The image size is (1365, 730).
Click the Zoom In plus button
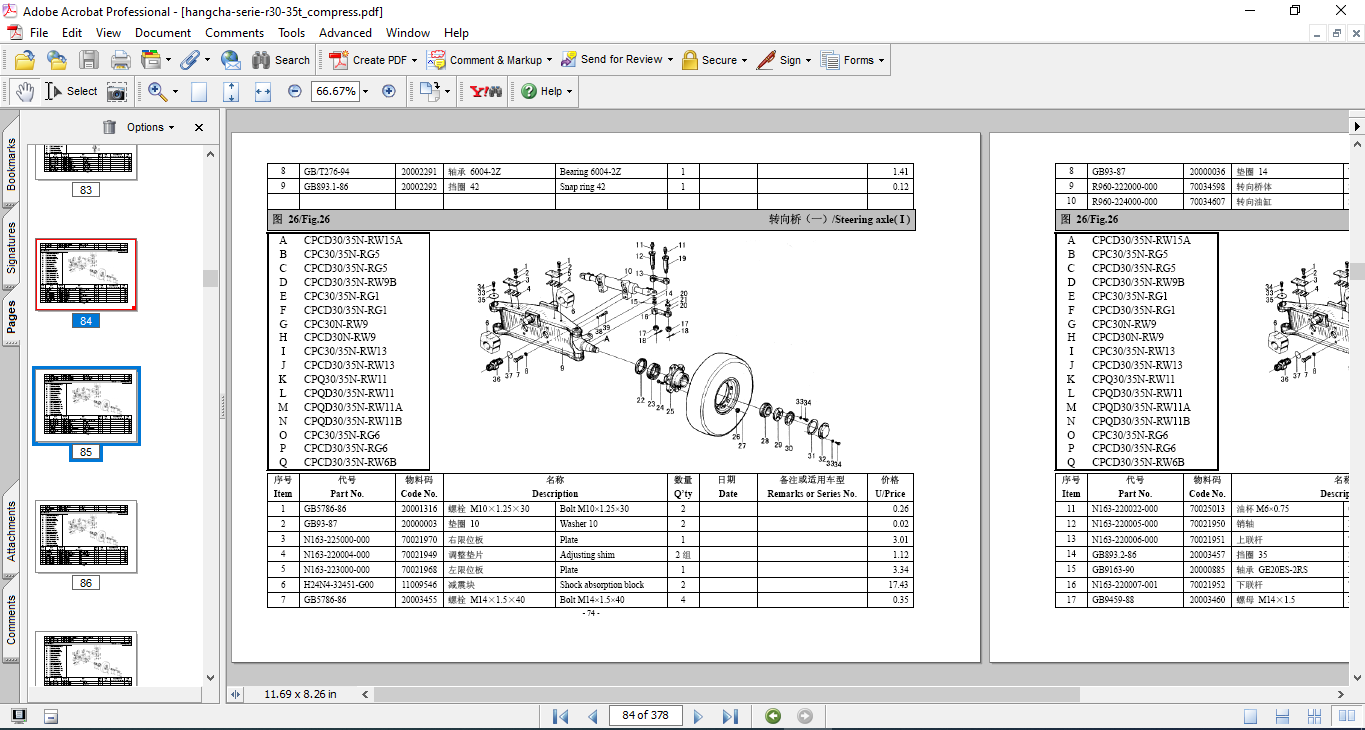pos(389,91)
